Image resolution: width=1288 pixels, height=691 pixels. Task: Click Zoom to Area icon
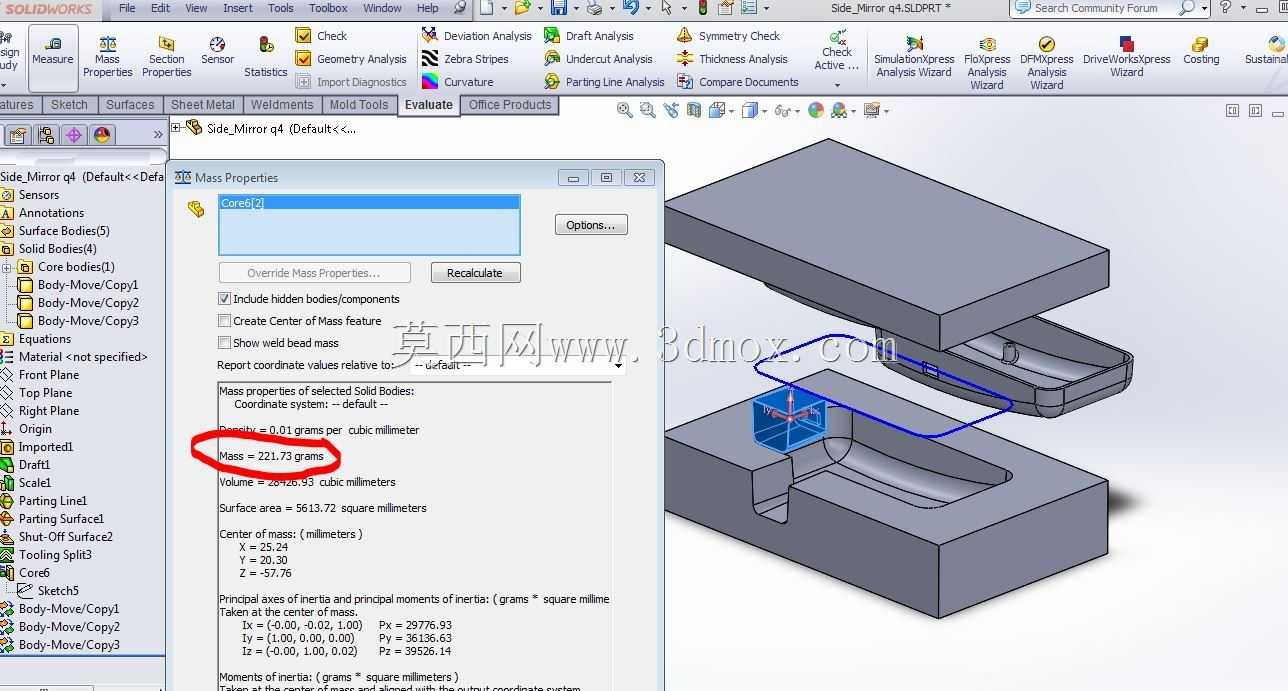[x=648, y=110]
